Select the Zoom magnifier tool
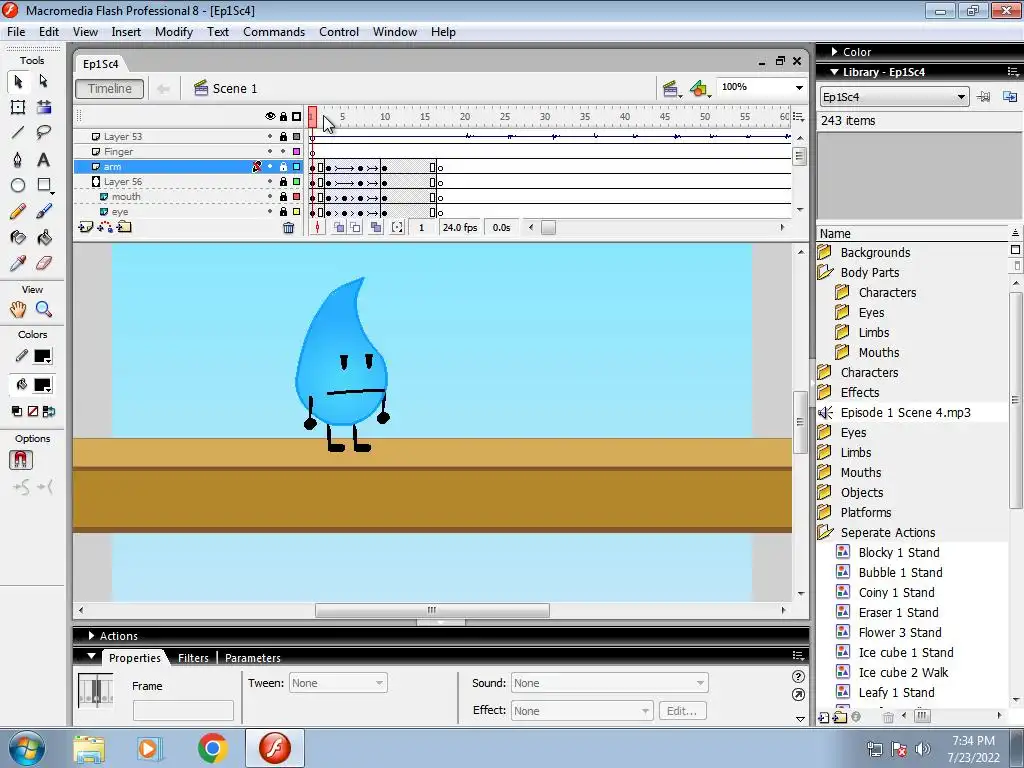This screenshot has height=768, width=1024. pos(43,309)
